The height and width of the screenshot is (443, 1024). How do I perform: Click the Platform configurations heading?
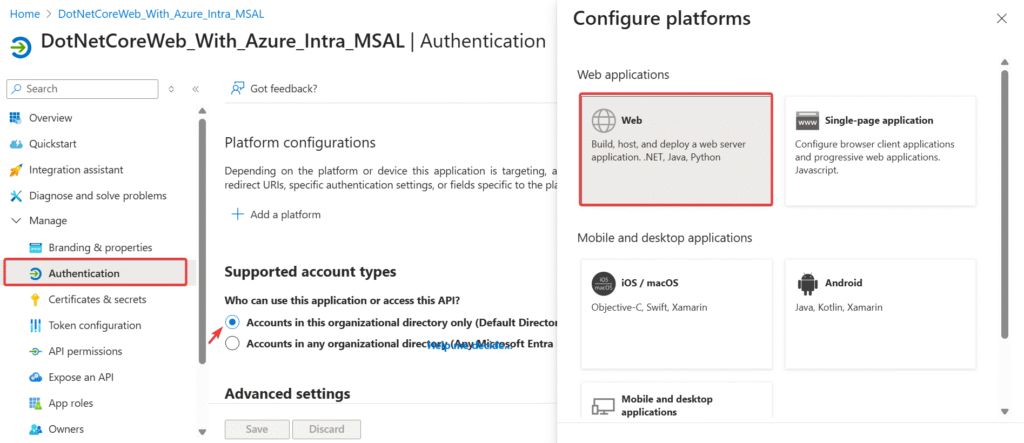tap(300, 142)
